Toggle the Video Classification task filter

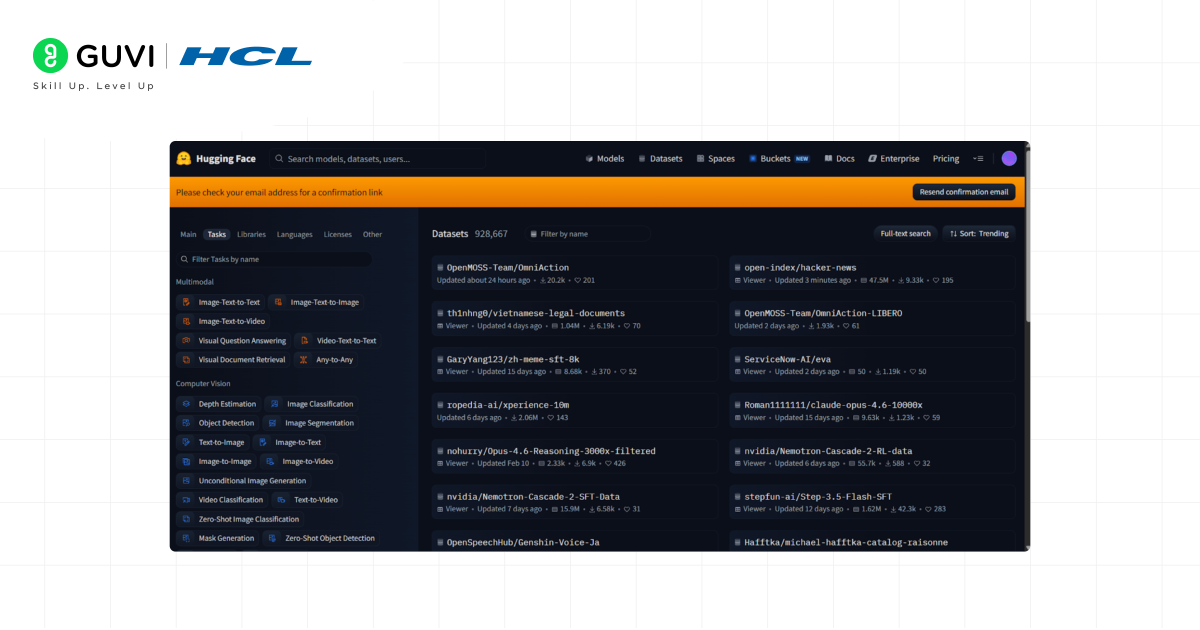221,499
